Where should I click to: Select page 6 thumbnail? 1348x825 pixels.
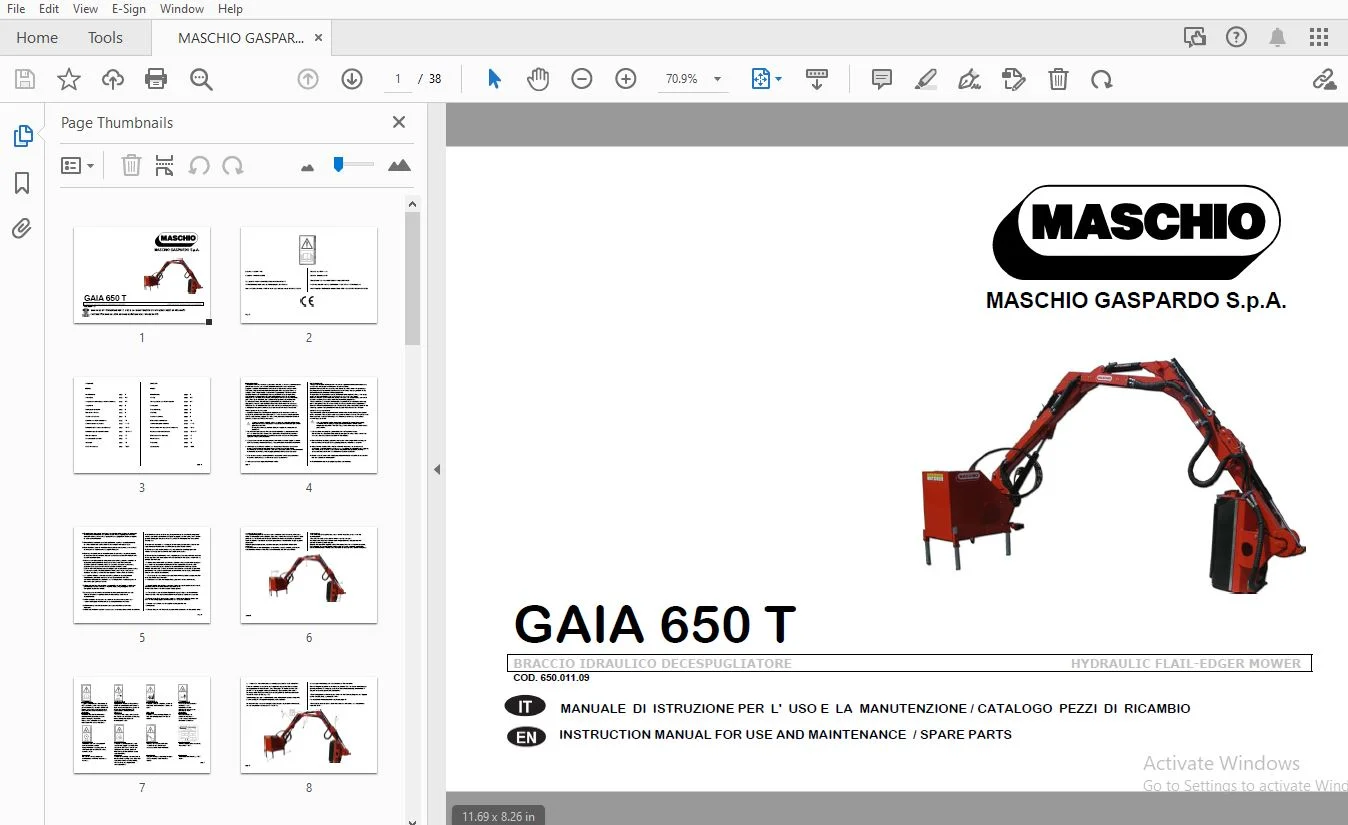pos(309,575)
